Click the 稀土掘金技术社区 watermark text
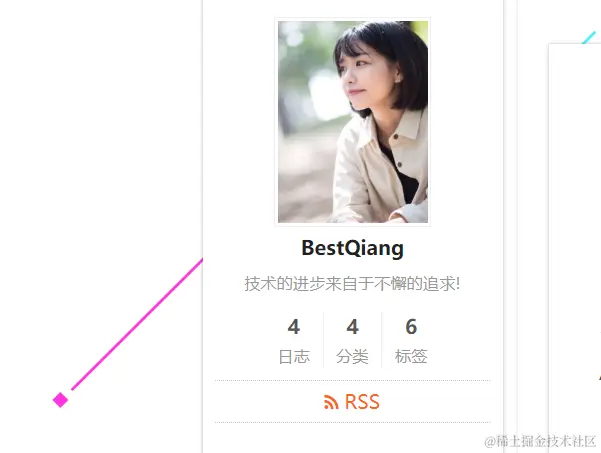This screenshot has width=601, height=453. [x=545, y=441]
